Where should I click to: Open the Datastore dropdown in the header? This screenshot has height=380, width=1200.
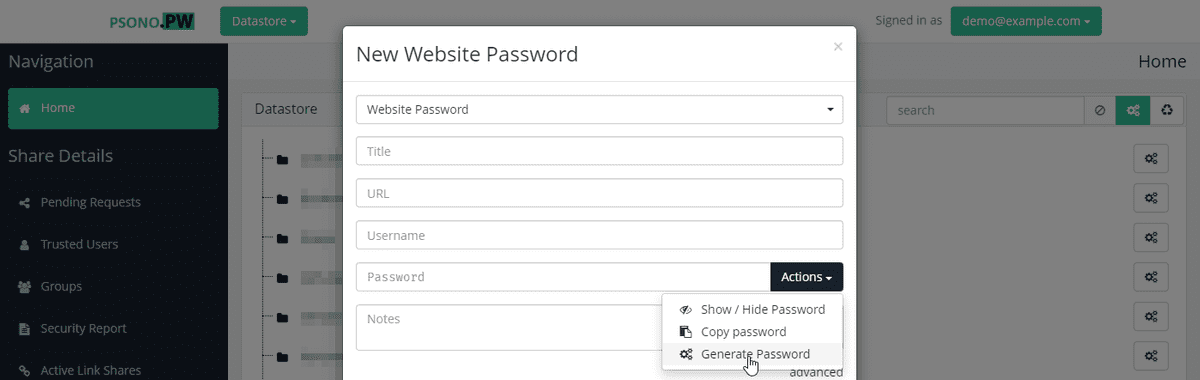pyautogui.click(x=264, y=21)
